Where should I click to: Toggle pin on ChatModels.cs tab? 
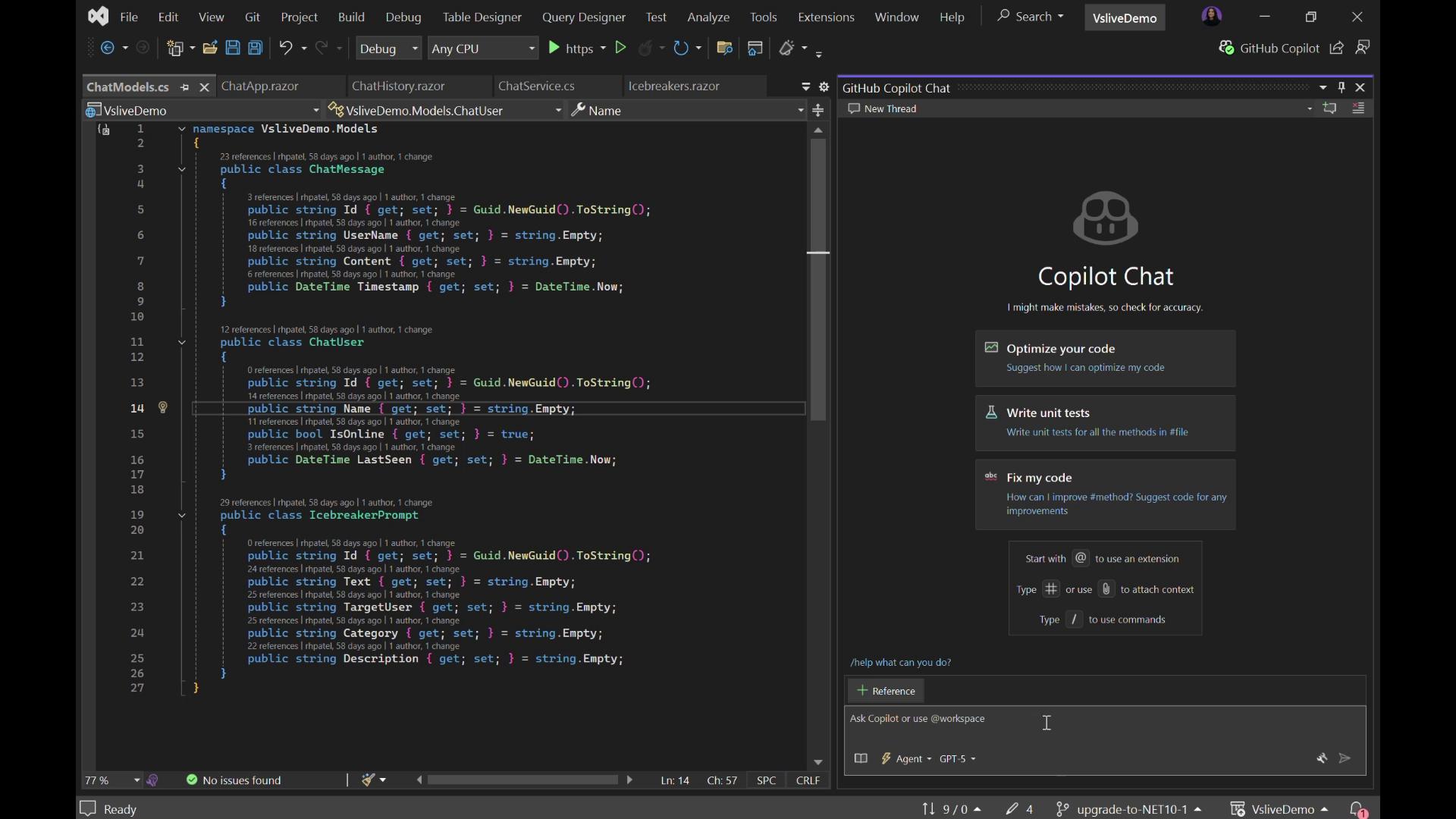point(184,87)
